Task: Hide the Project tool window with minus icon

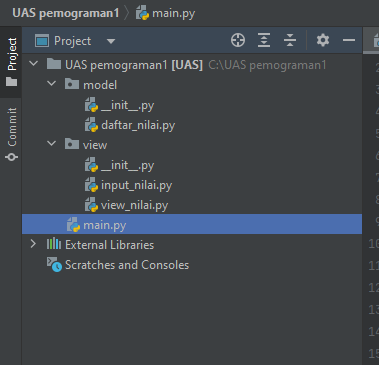Action: click(x=349, y=40)
